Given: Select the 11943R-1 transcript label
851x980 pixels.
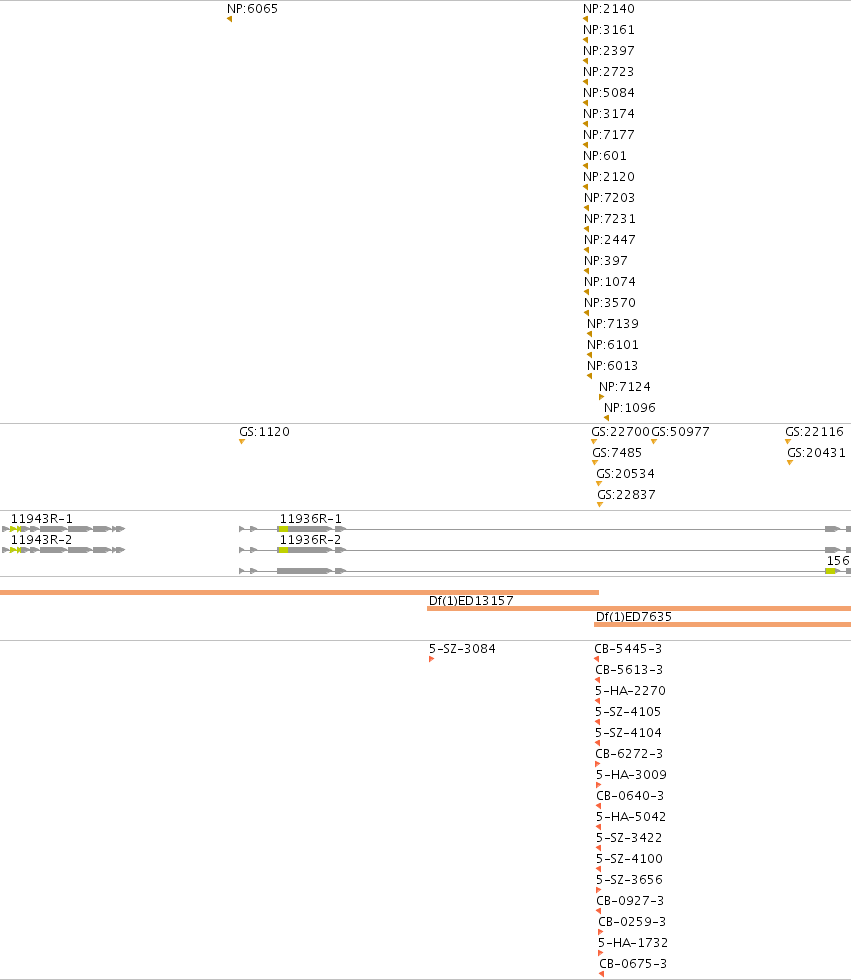Looking at the screenshot, I should pyautogui.click(x=41, y=519).
